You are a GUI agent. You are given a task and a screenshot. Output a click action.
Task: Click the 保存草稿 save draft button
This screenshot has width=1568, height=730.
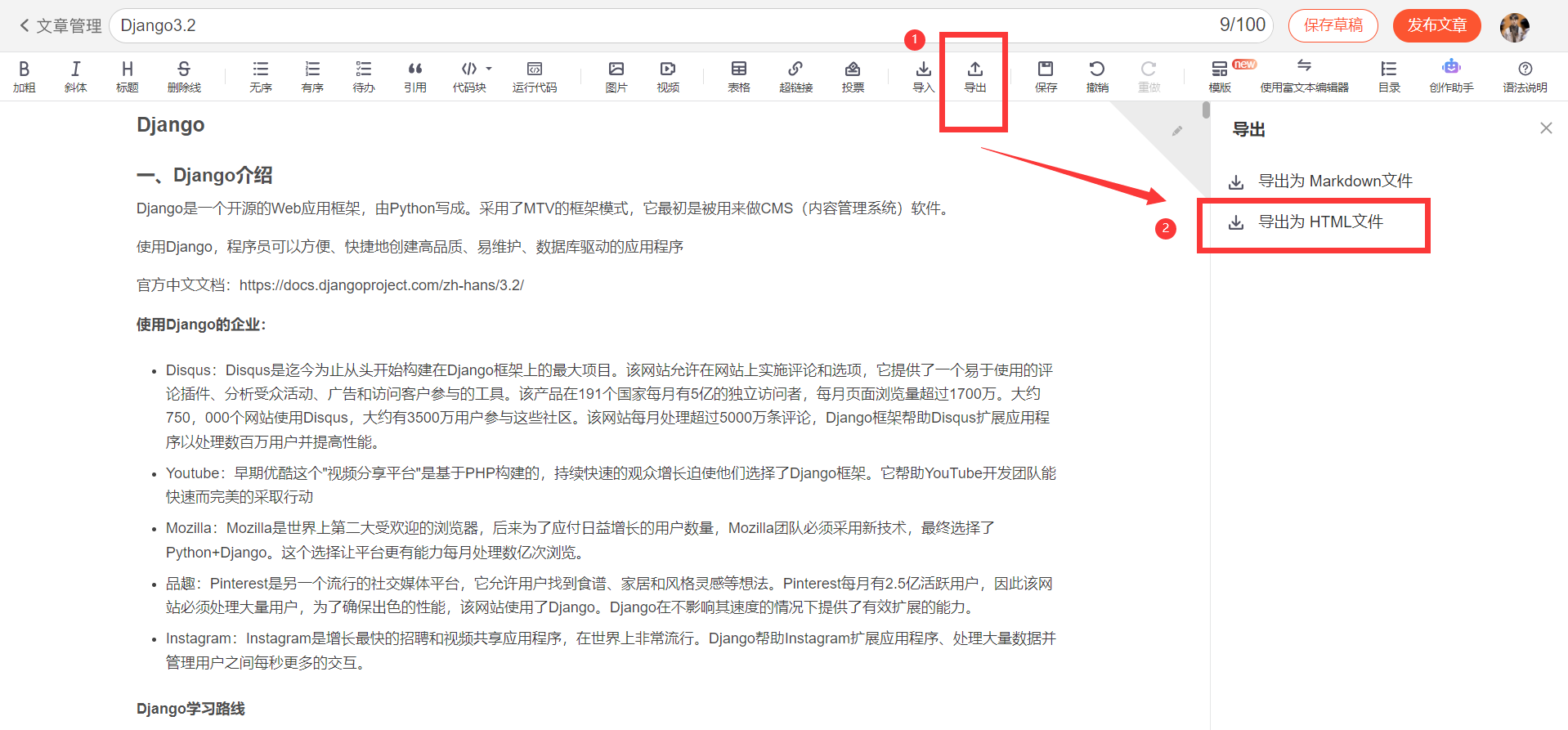click(x=1333, y=25)
